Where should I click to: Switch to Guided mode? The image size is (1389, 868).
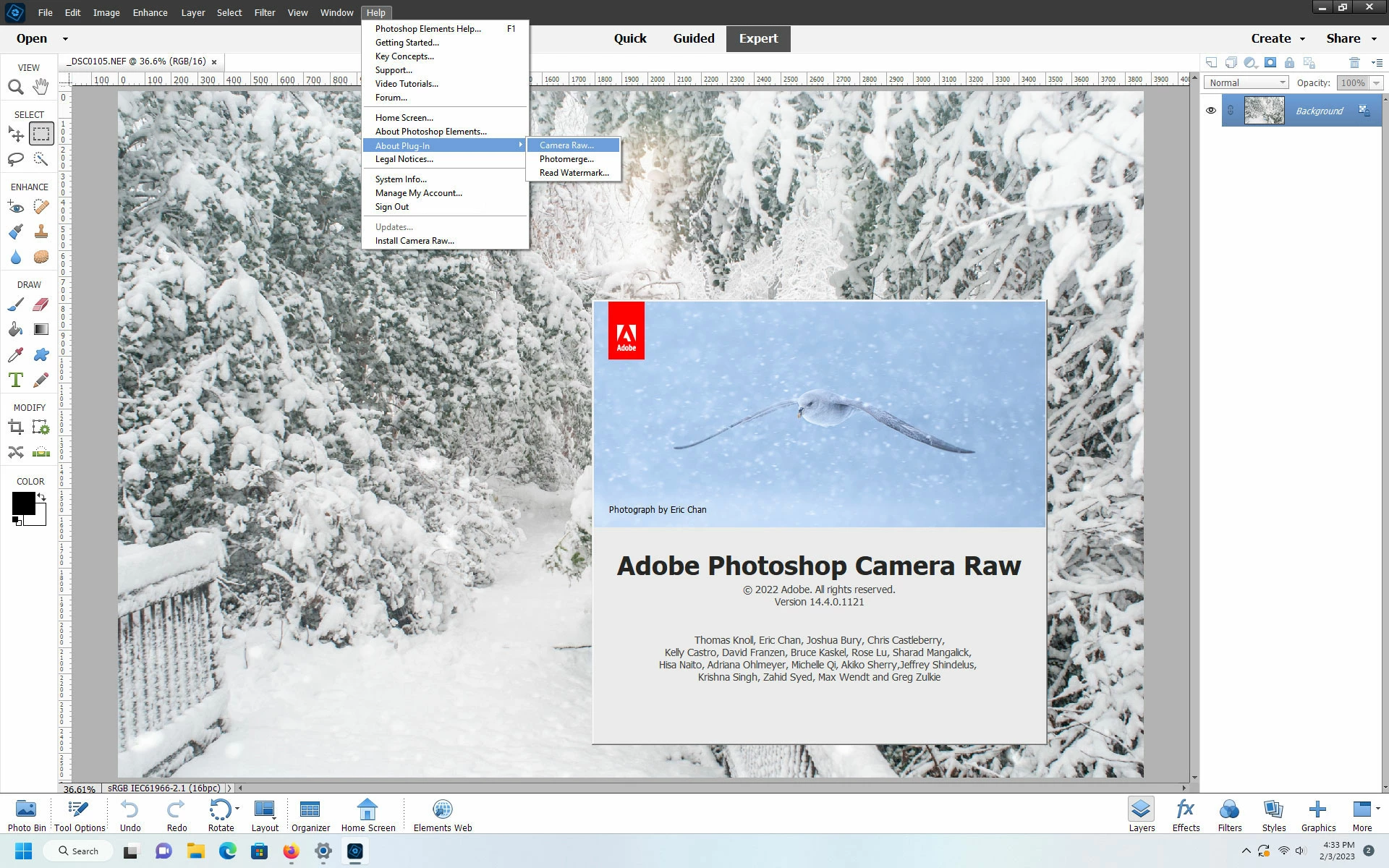click(693, 38)
